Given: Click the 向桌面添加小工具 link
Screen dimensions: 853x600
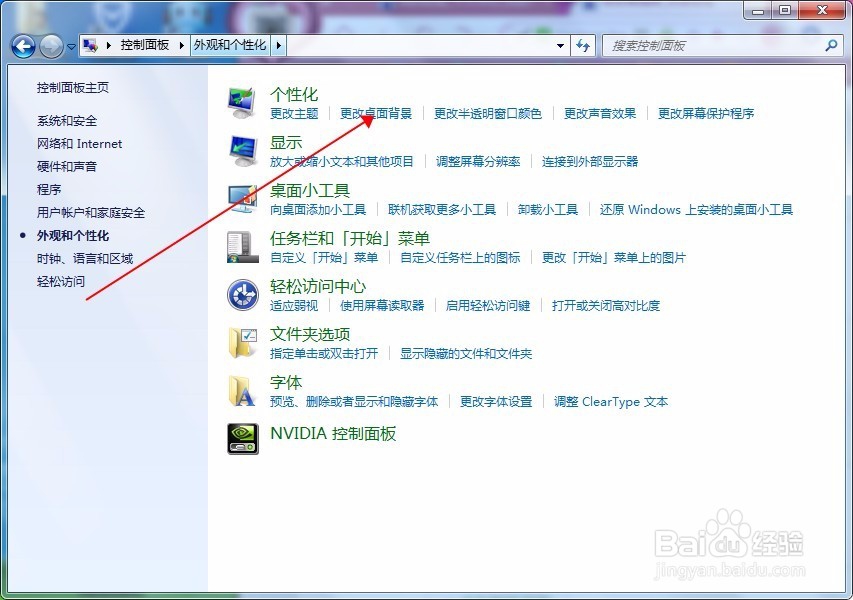Looking at the screenshot, I should 318,209.
